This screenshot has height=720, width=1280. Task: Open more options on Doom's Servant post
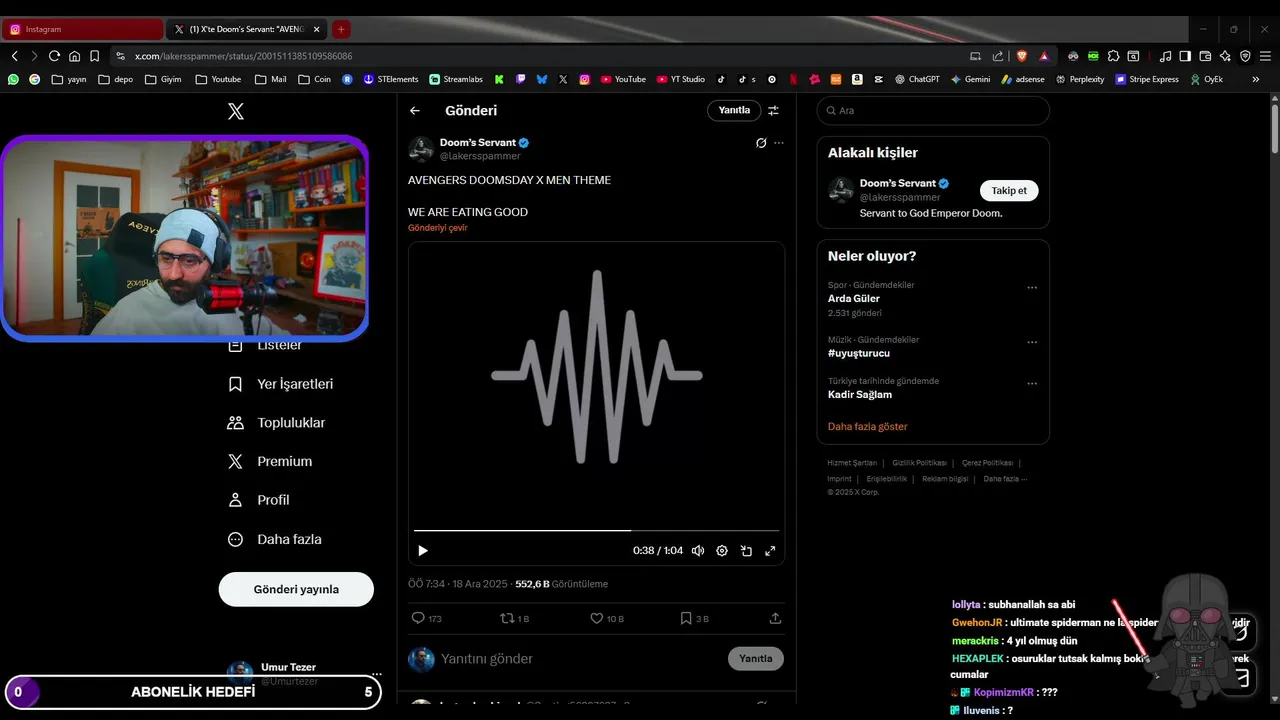(x=779, y=143)
